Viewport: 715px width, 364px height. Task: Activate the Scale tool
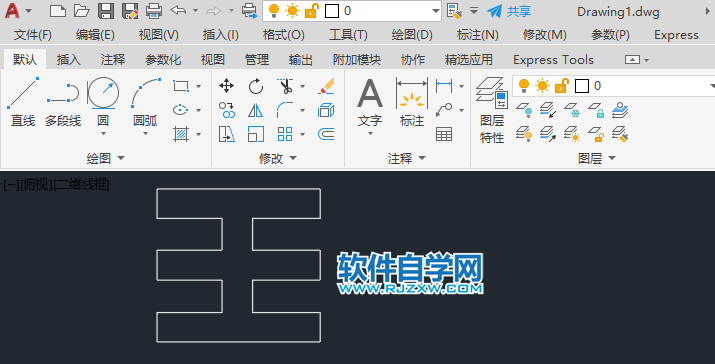click(x=256, y=134)
